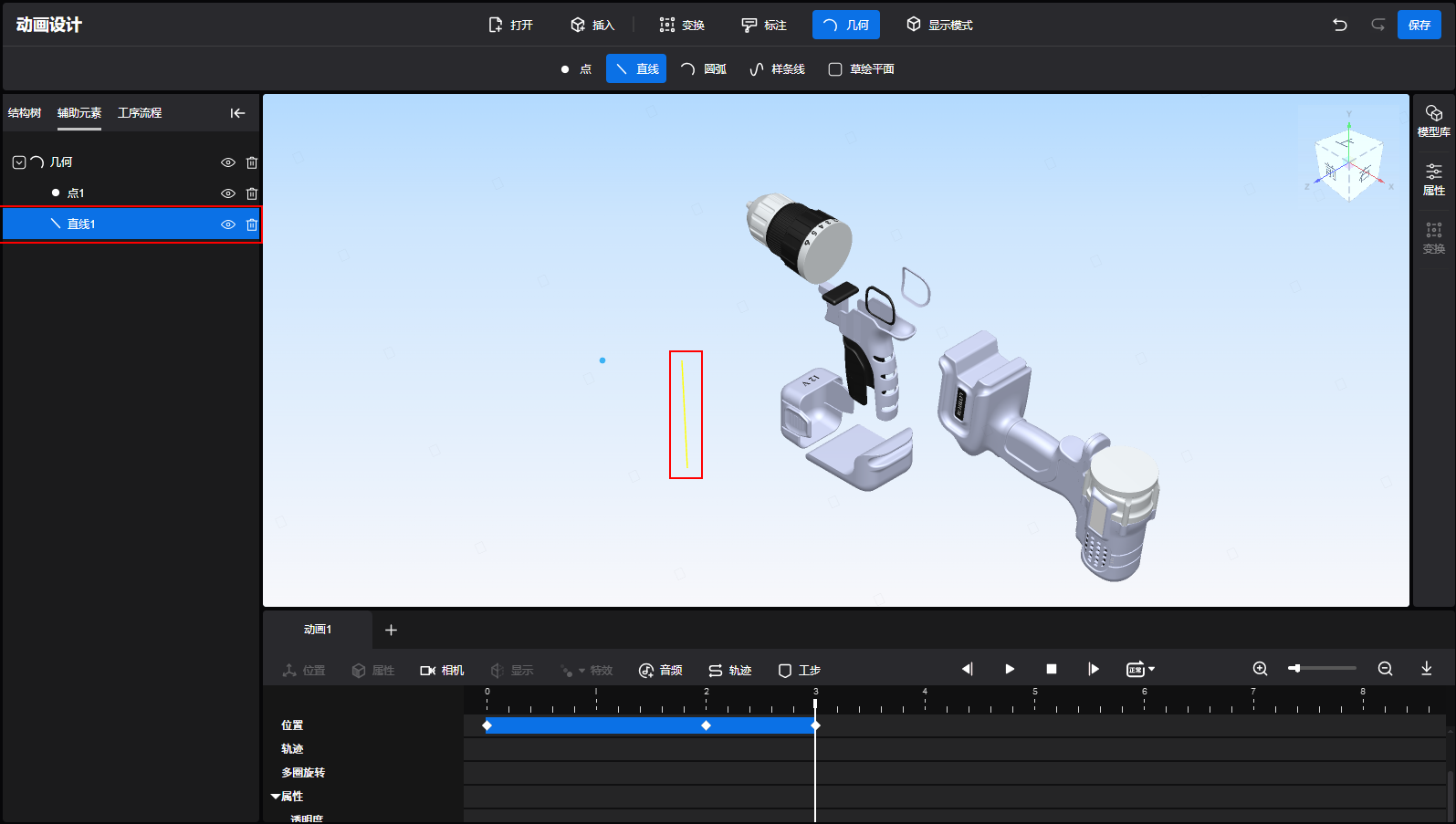
Task: Step to next frame
Action: 1094,669
